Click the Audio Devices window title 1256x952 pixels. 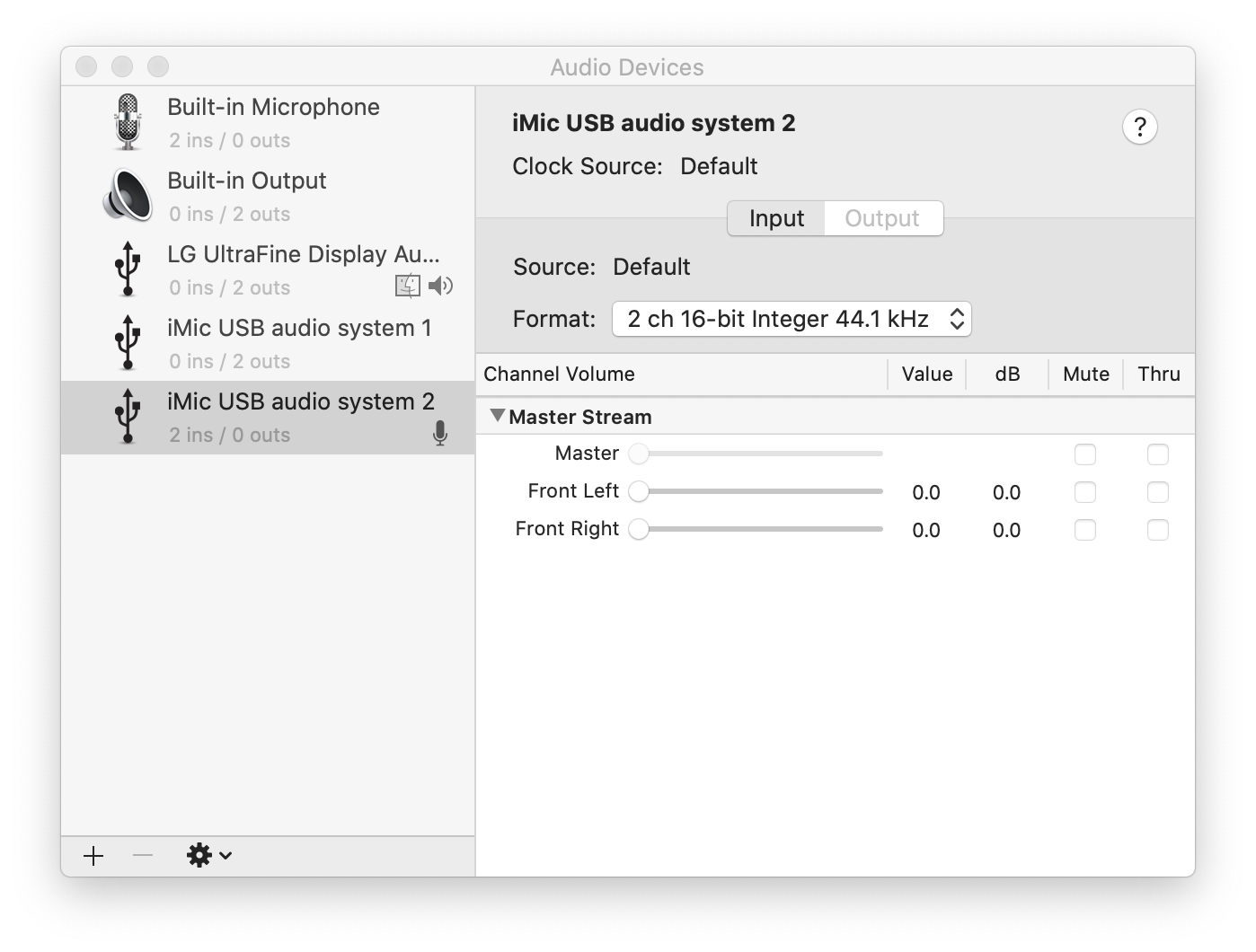[x=627, y=67]
